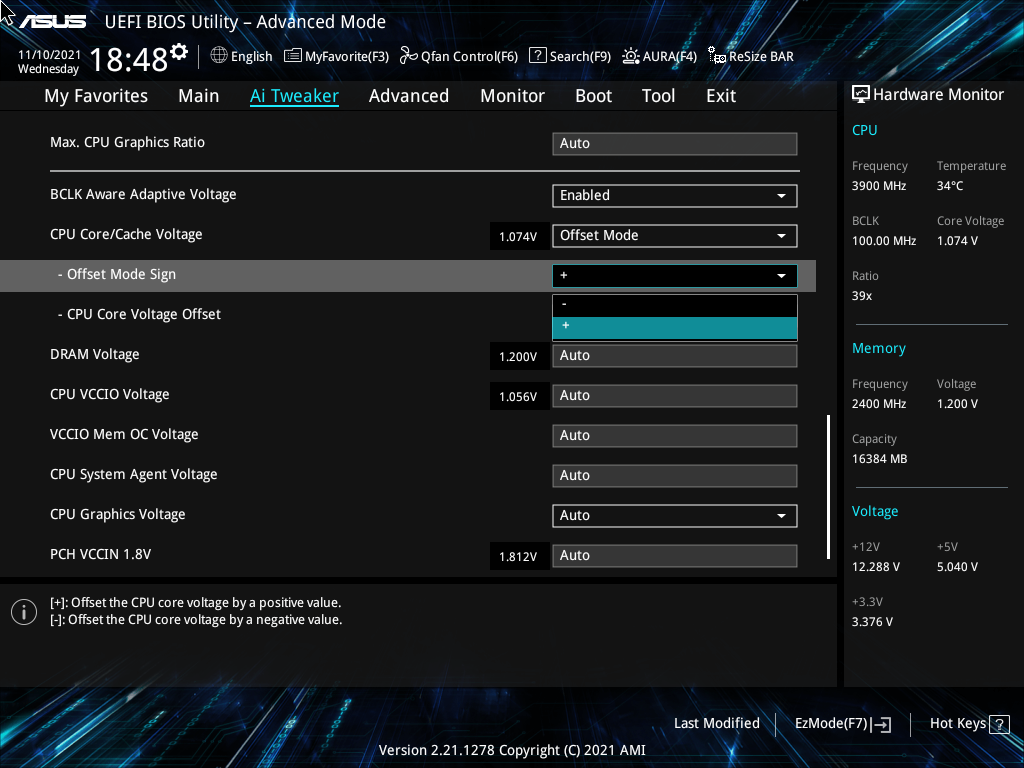The image size is (1024, 768).
Task: Click the 1.056V VCCIO voltage readout
Action: coord(518,396)
